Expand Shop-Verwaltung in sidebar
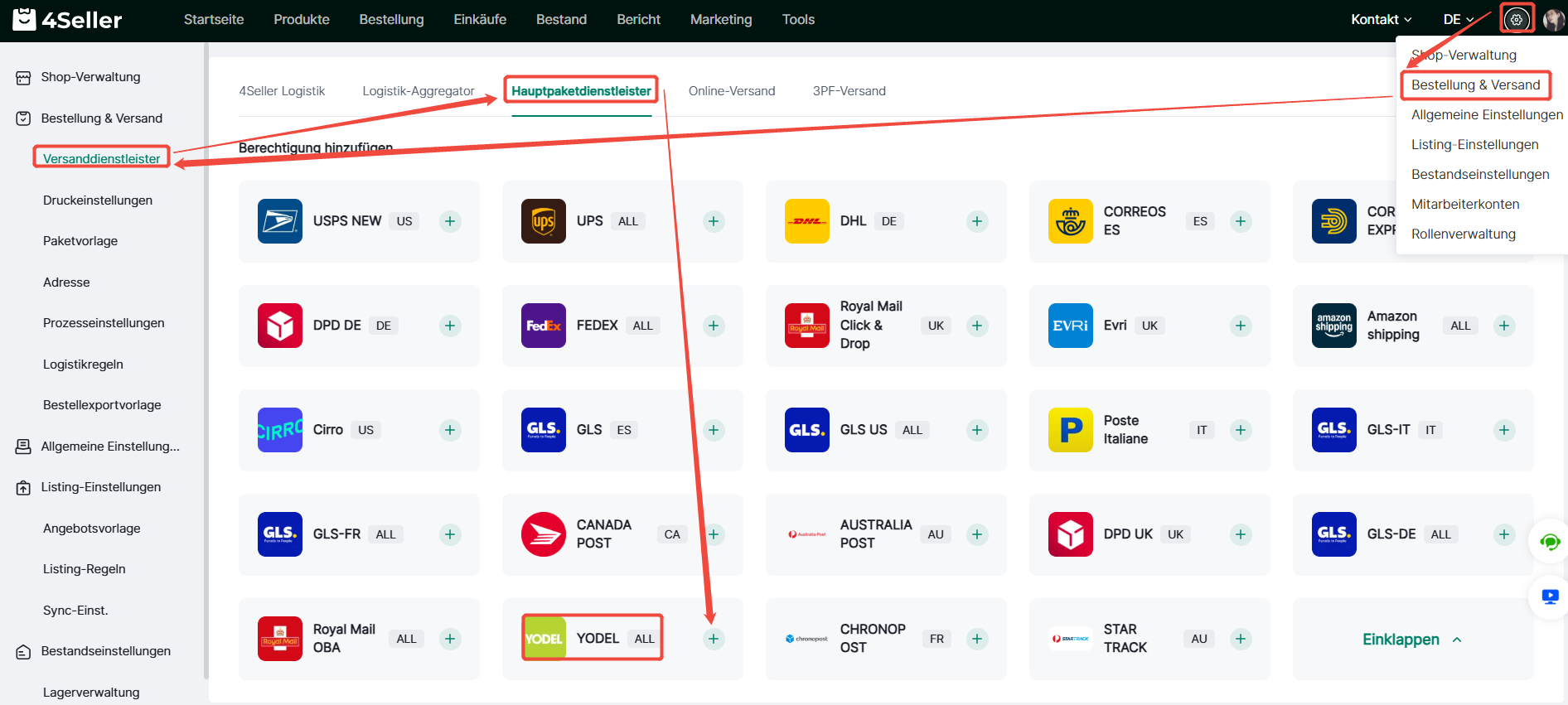The width and height of the screenshot is (1568, 705). [91, 77]
